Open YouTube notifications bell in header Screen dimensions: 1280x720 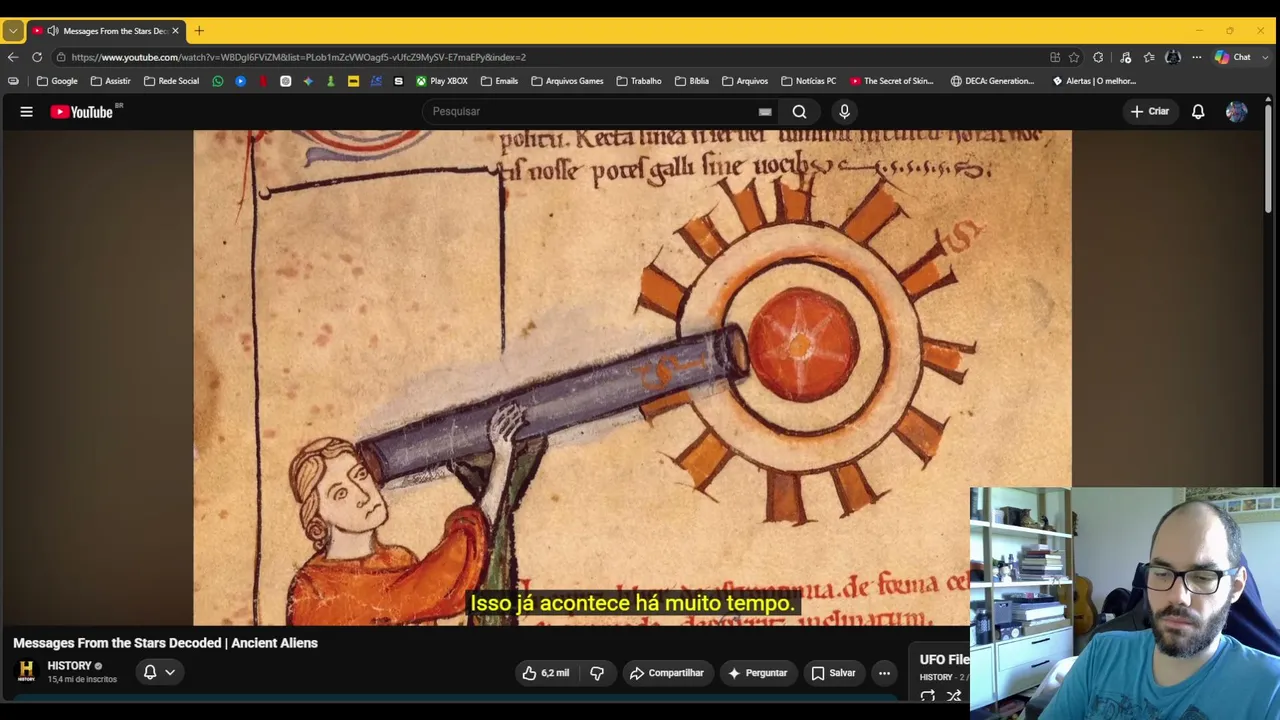(1198, 112)
